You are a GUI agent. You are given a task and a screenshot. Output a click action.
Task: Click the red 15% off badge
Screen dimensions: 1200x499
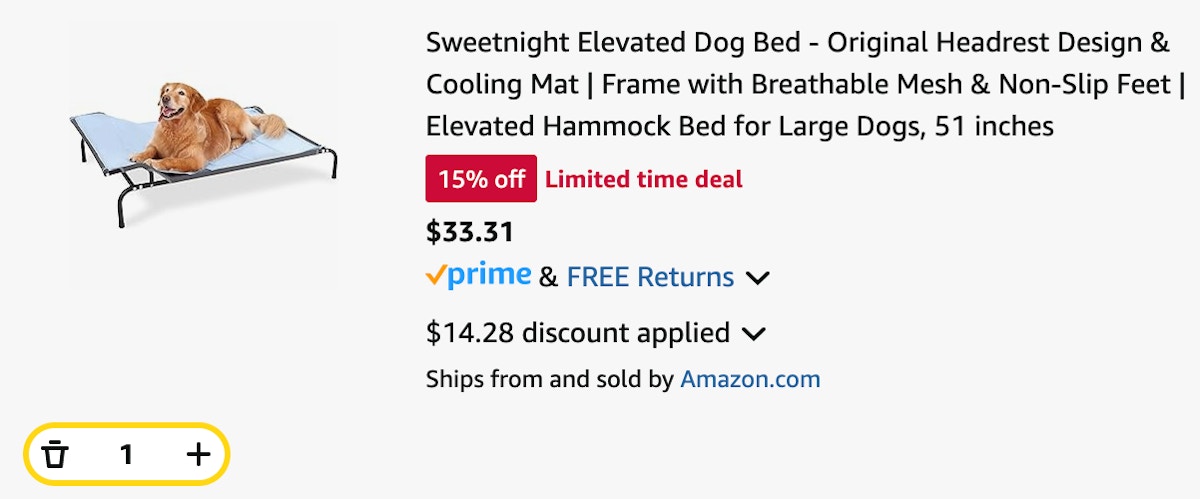(x=481, y=179)
